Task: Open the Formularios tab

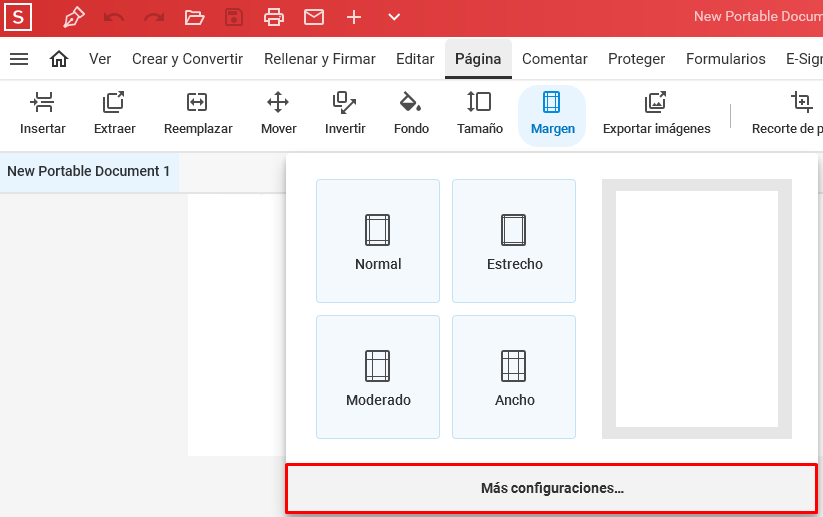Action: coord(726,59)
